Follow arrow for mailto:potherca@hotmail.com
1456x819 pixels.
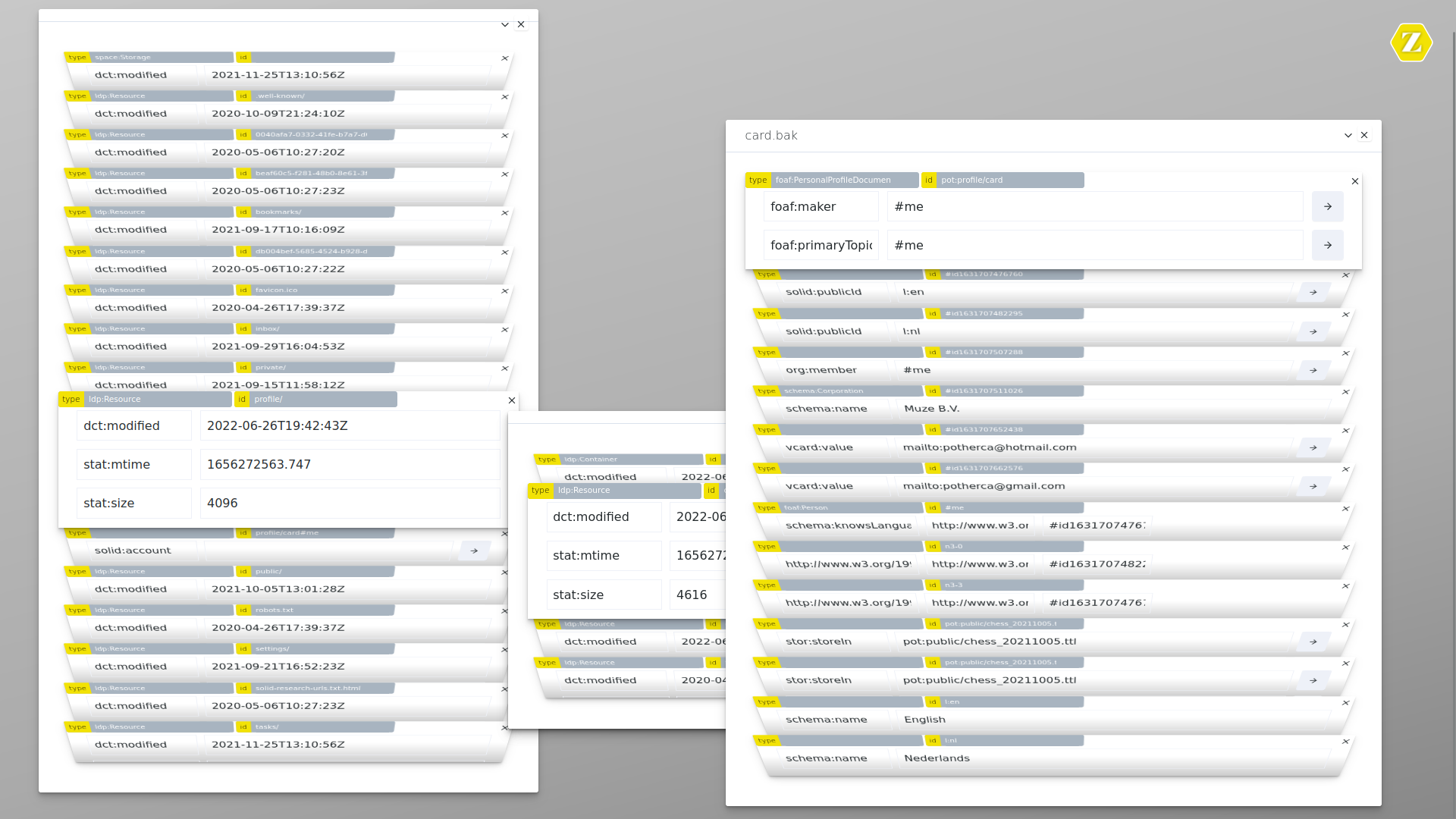(x=1313, y=447)
